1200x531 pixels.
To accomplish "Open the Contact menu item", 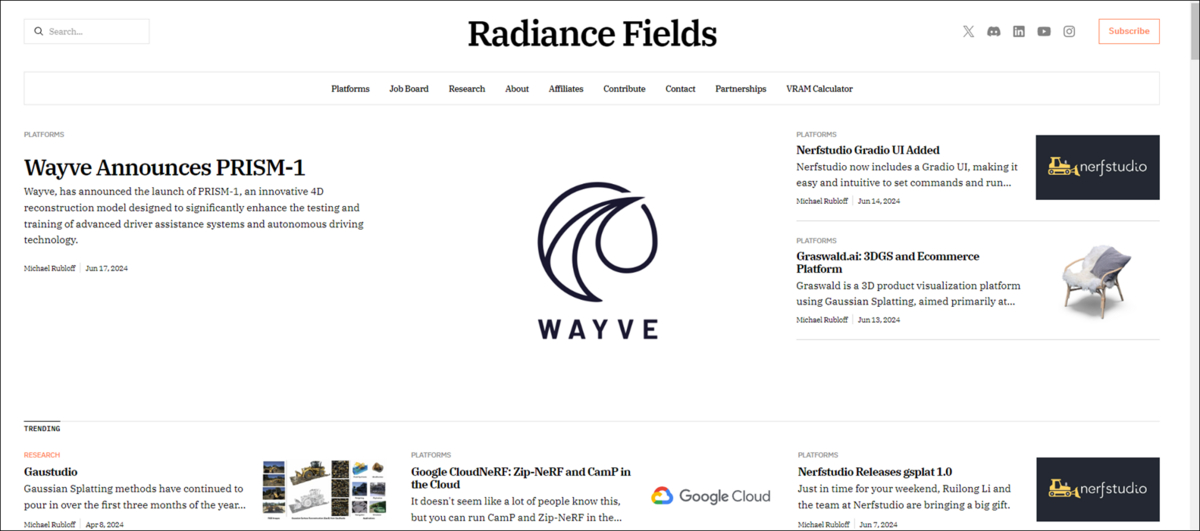I will coord(680,89).
